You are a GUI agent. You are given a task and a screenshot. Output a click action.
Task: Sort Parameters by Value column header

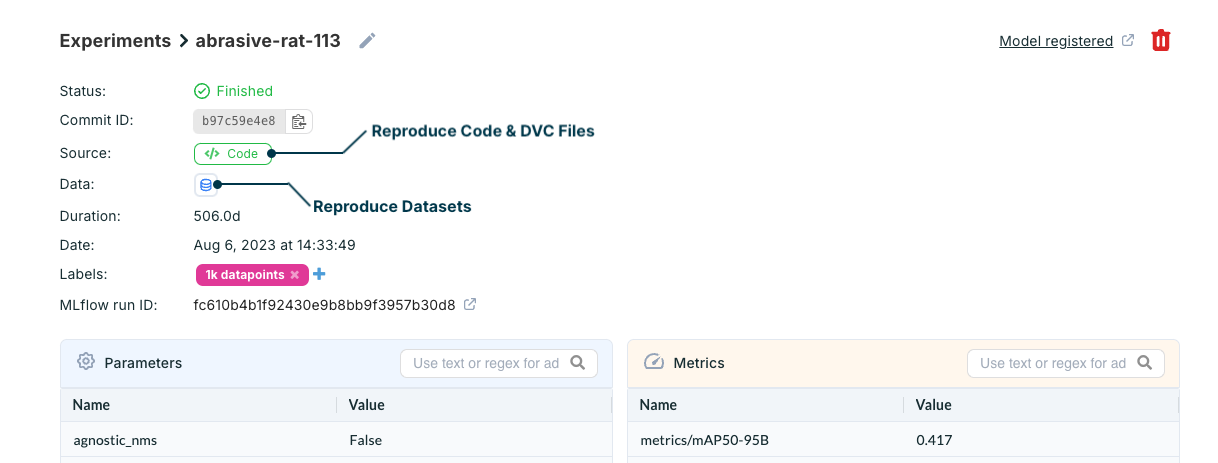(367, 405)
